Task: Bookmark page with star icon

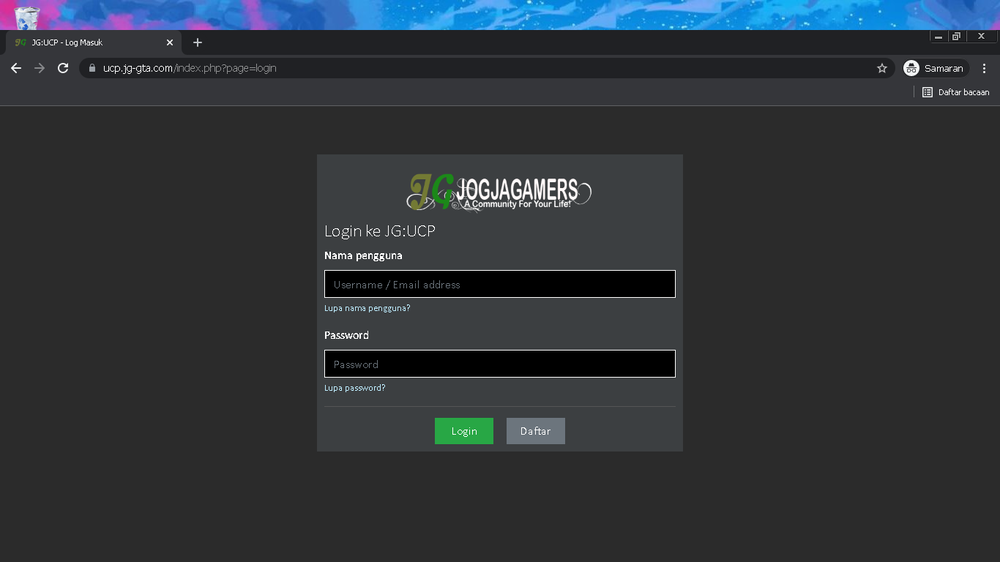Action: (x=882, y=68)
